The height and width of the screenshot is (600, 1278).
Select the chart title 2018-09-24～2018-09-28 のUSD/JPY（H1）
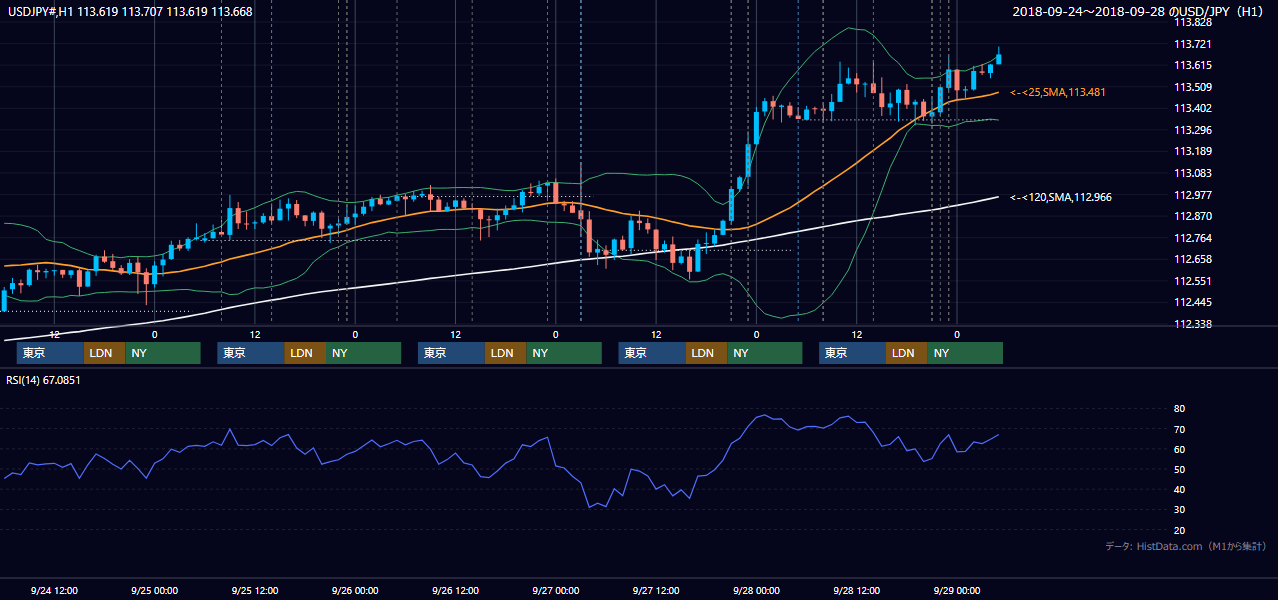(1140, 12)
